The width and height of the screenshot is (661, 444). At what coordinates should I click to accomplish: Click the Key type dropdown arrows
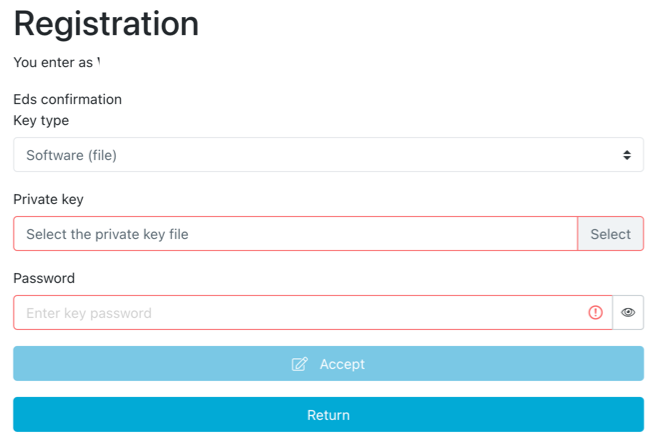(627, 155)
